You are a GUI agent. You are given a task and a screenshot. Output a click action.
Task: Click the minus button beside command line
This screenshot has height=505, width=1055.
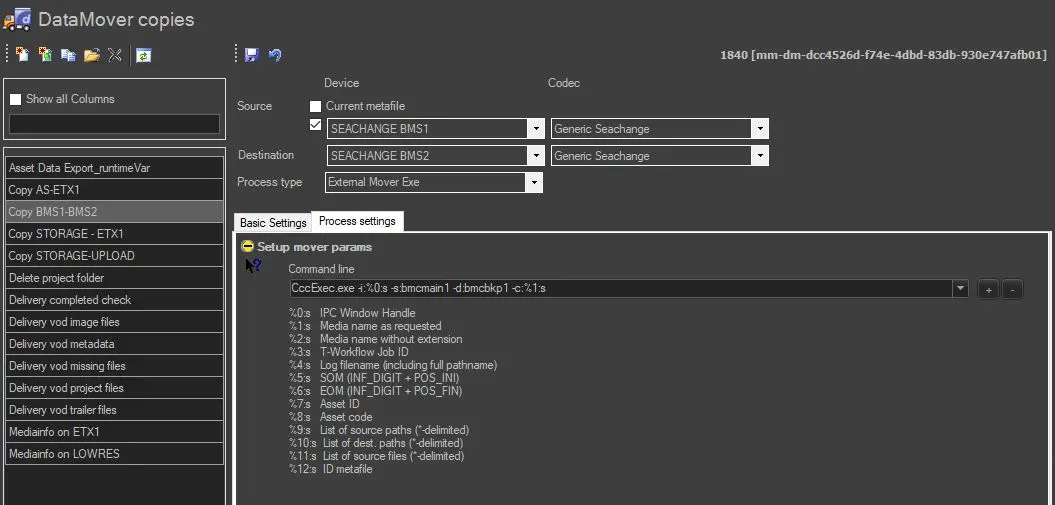[x=1012, y=289]
